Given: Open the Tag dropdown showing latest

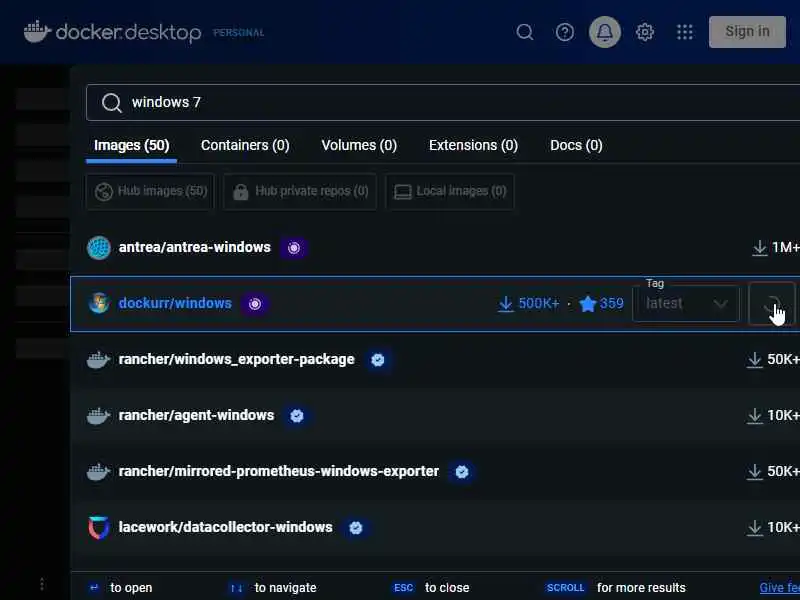Looking at the screenshot, I should pyautogui.click(x=686, y=304).
